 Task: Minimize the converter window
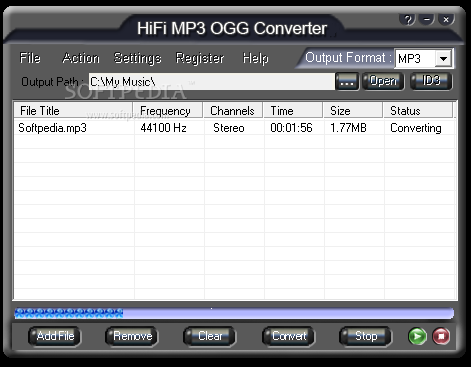click(427, 20)
